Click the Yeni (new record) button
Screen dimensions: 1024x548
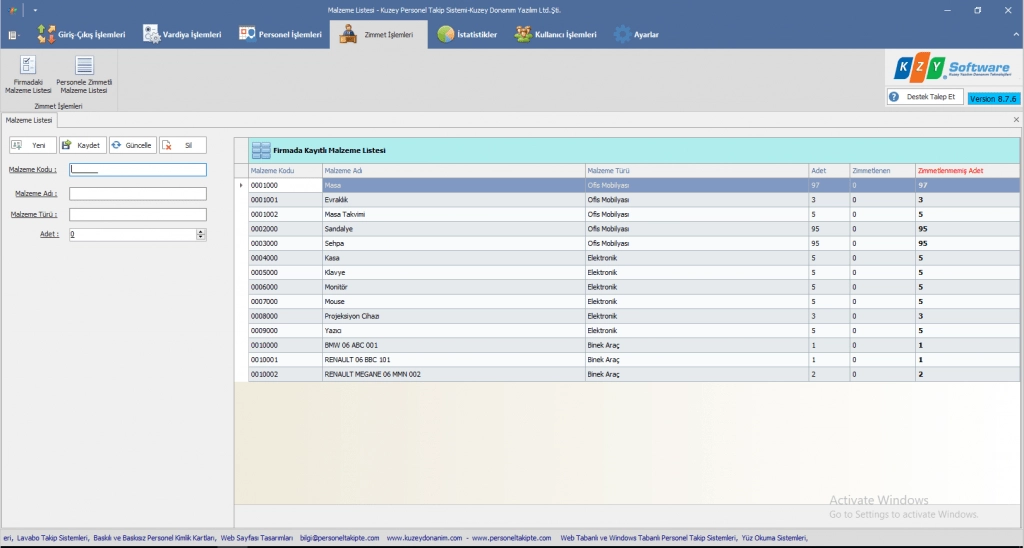coord(33,145)
